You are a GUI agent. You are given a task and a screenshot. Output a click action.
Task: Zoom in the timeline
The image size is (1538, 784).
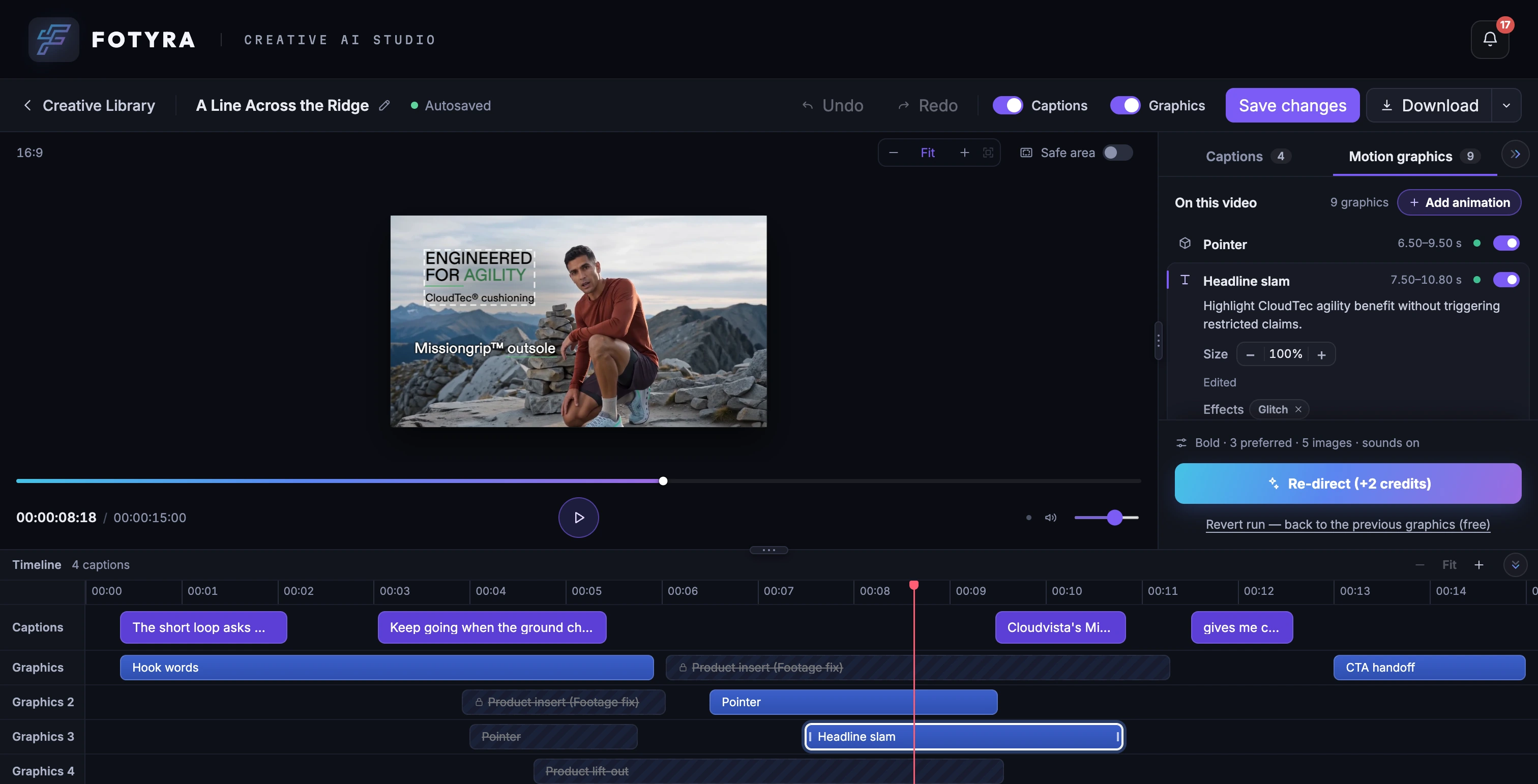[x=1479, y=565]
